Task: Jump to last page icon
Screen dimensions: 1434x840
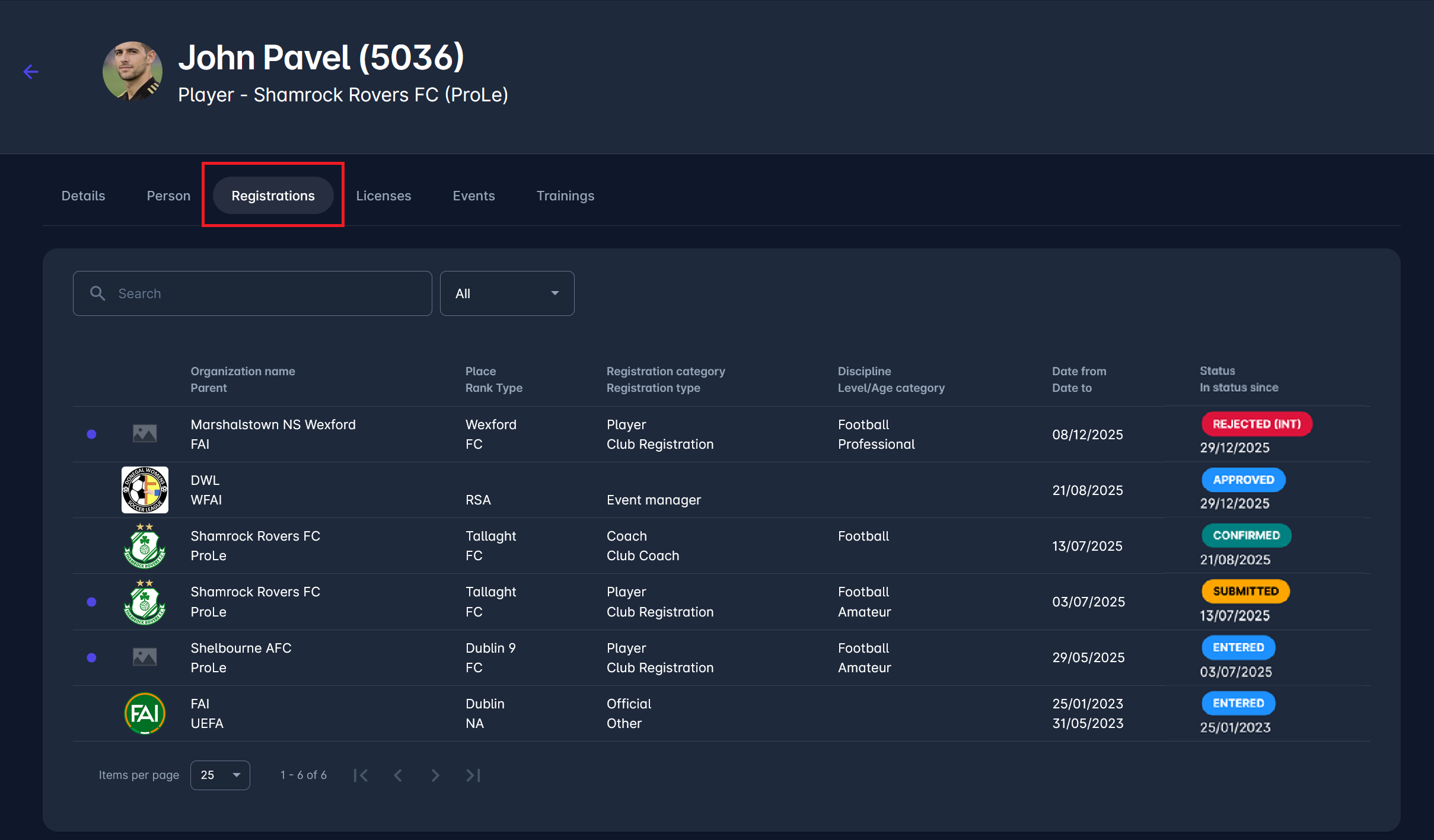Action: pyautogui.click(x=473, y=775)
